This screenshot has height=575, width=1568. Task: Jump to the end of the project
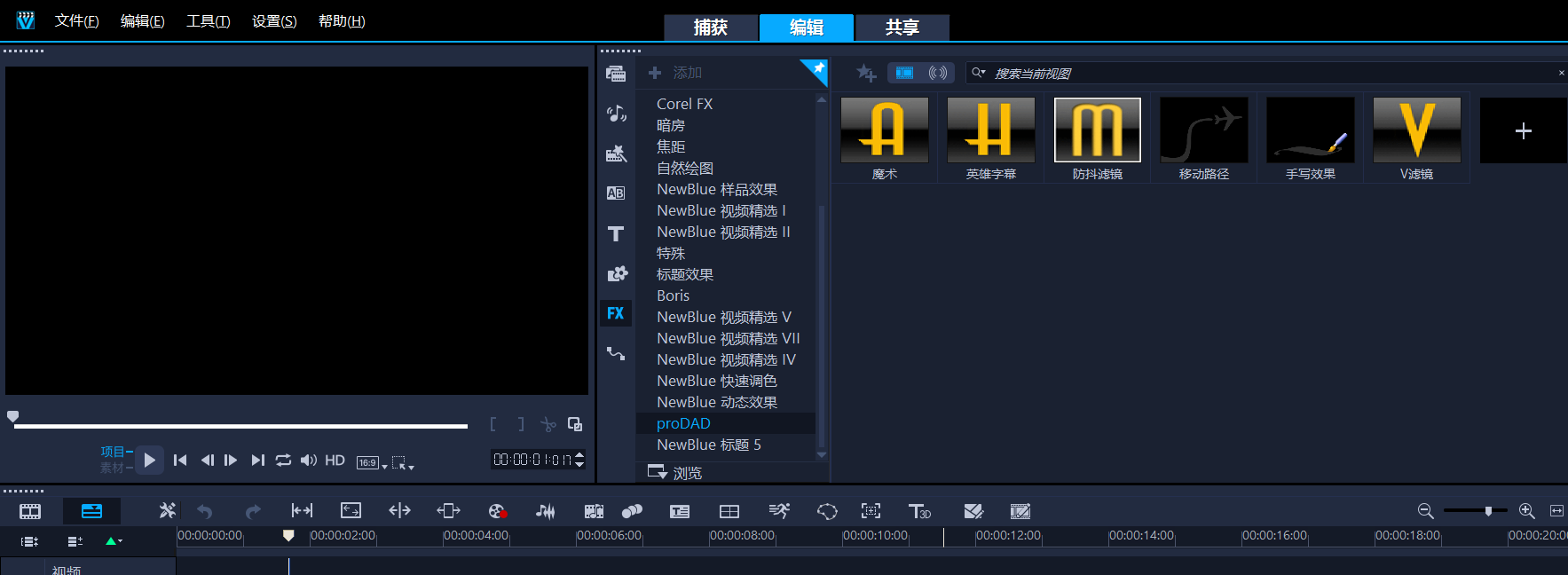pos(257,460)
